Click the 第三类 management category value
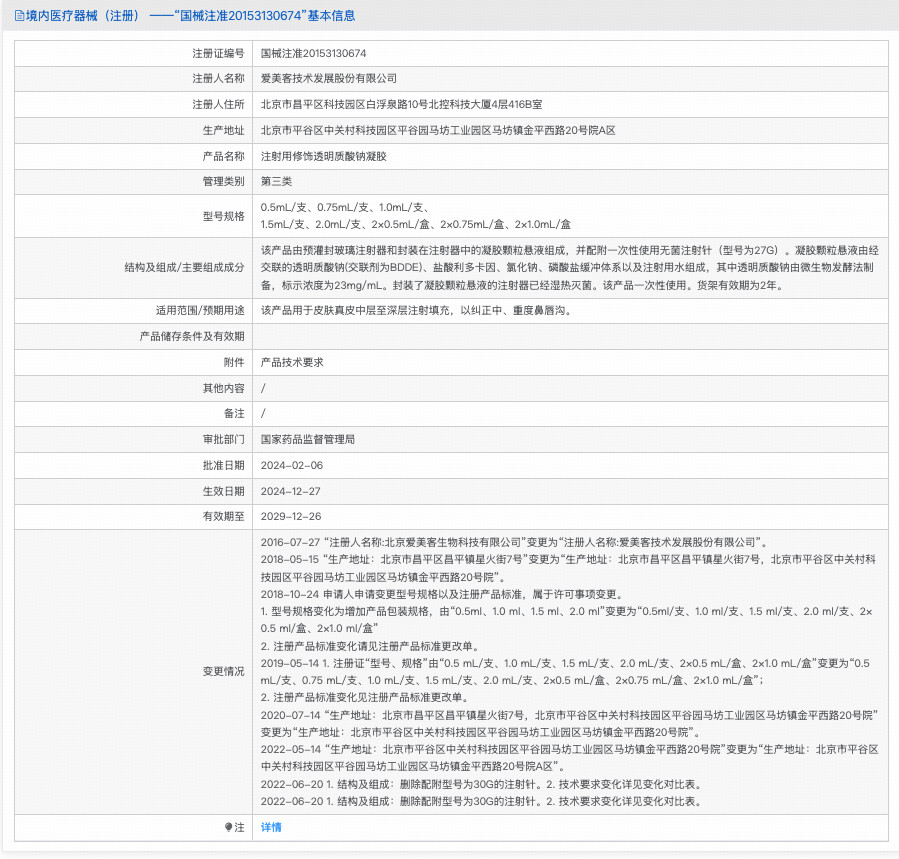 click(276, 182)
